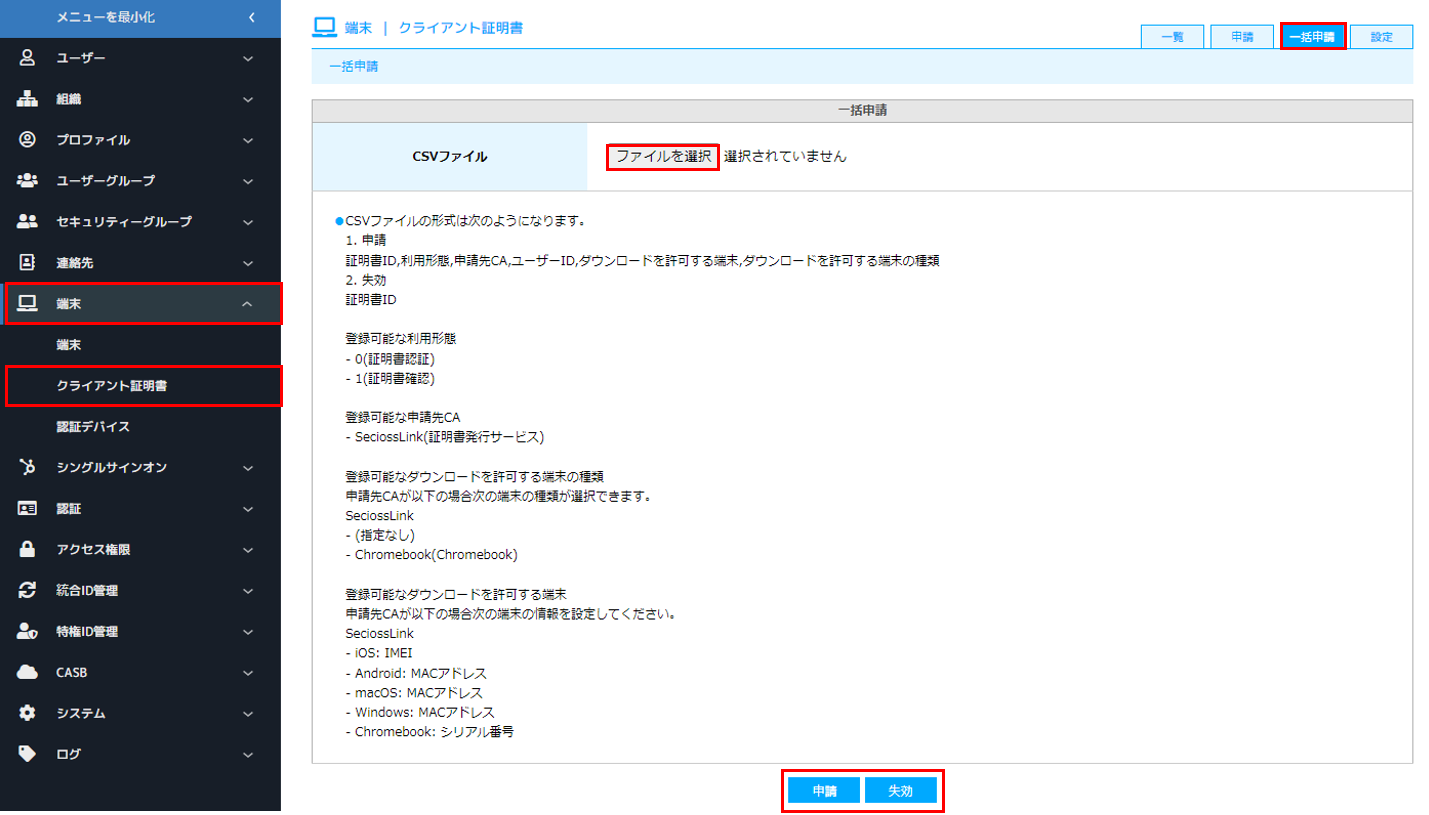Screen dimensions: 1429x815
Task: Click the blue 失効 revoke button
Action: [x=900, y=791]
